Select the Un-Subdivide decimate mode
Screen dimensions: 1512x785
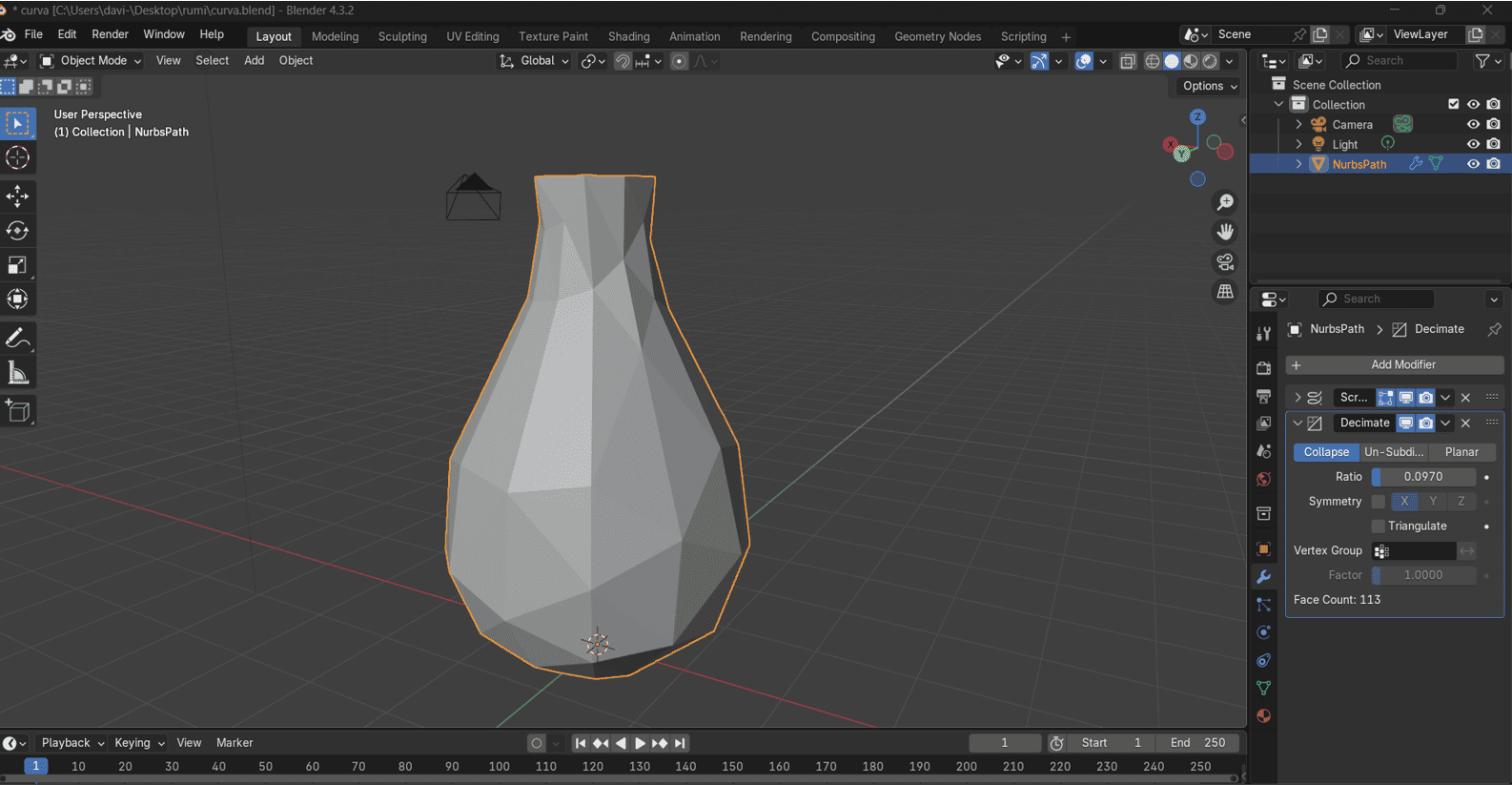1394,452
